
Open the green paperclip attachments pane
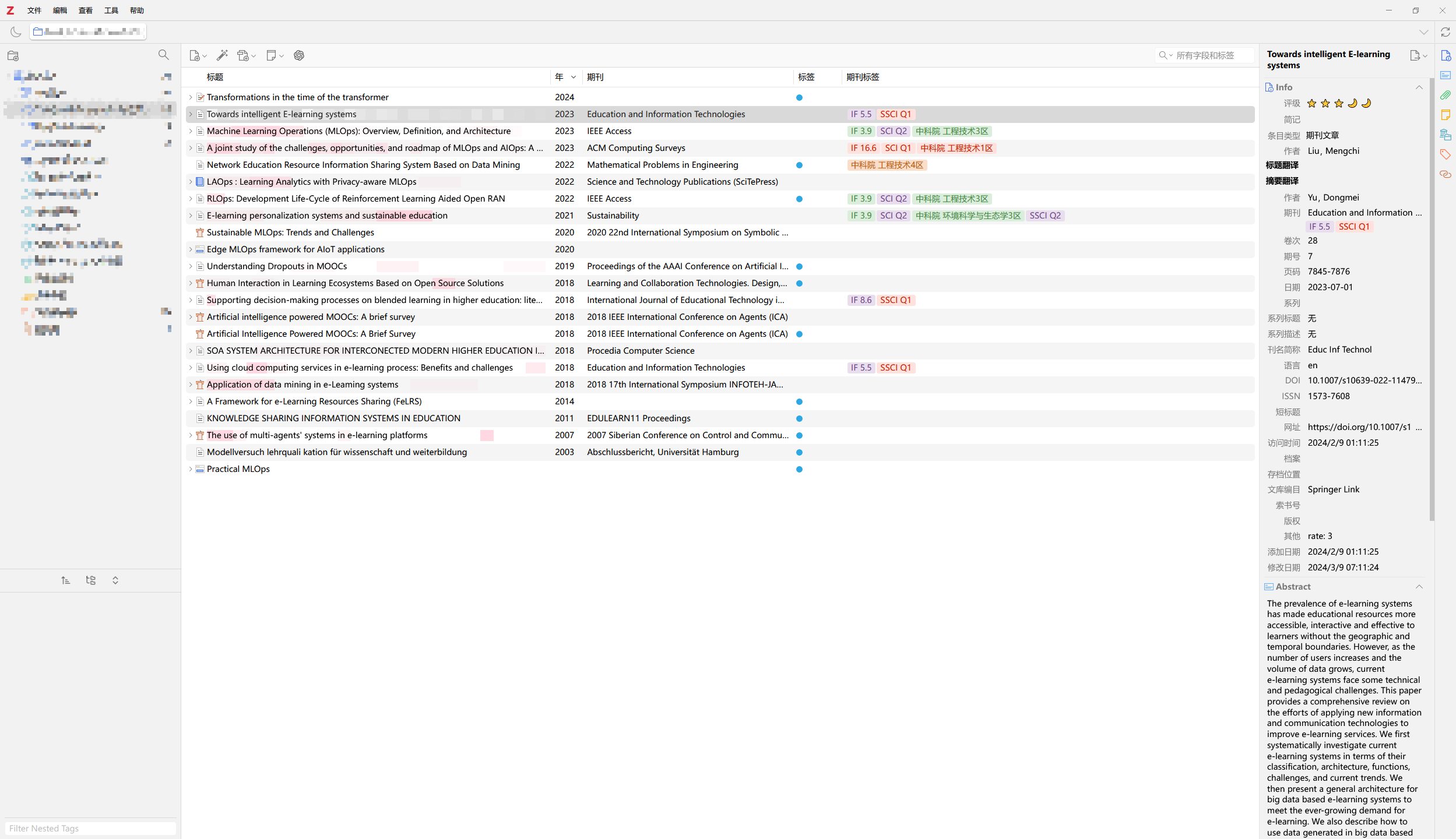pyautogui.click(x=1445, y=95)
